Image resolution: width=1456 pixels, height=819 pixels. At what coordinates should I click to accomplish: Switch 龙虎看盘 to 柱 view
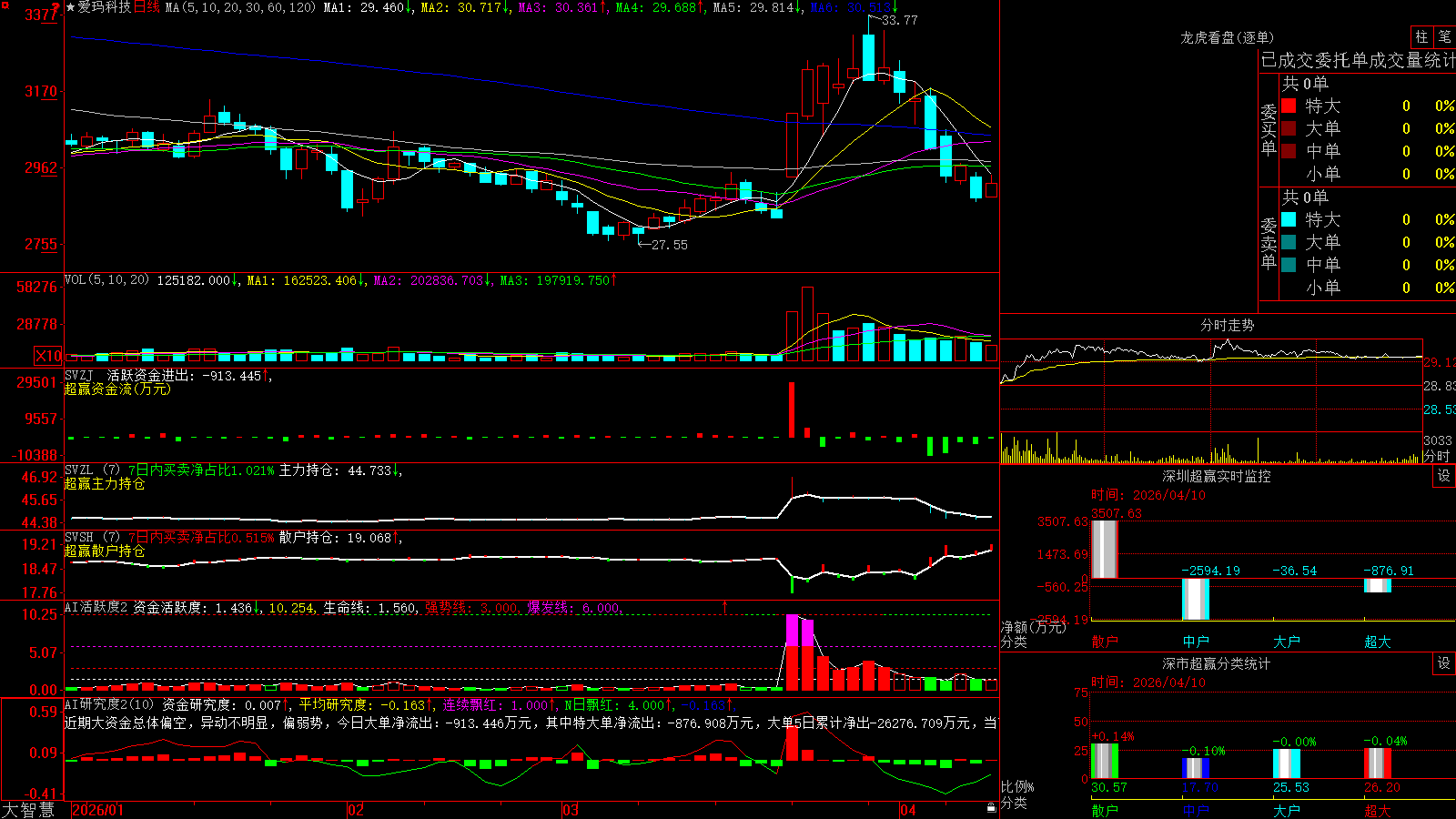pos(1421,36)
